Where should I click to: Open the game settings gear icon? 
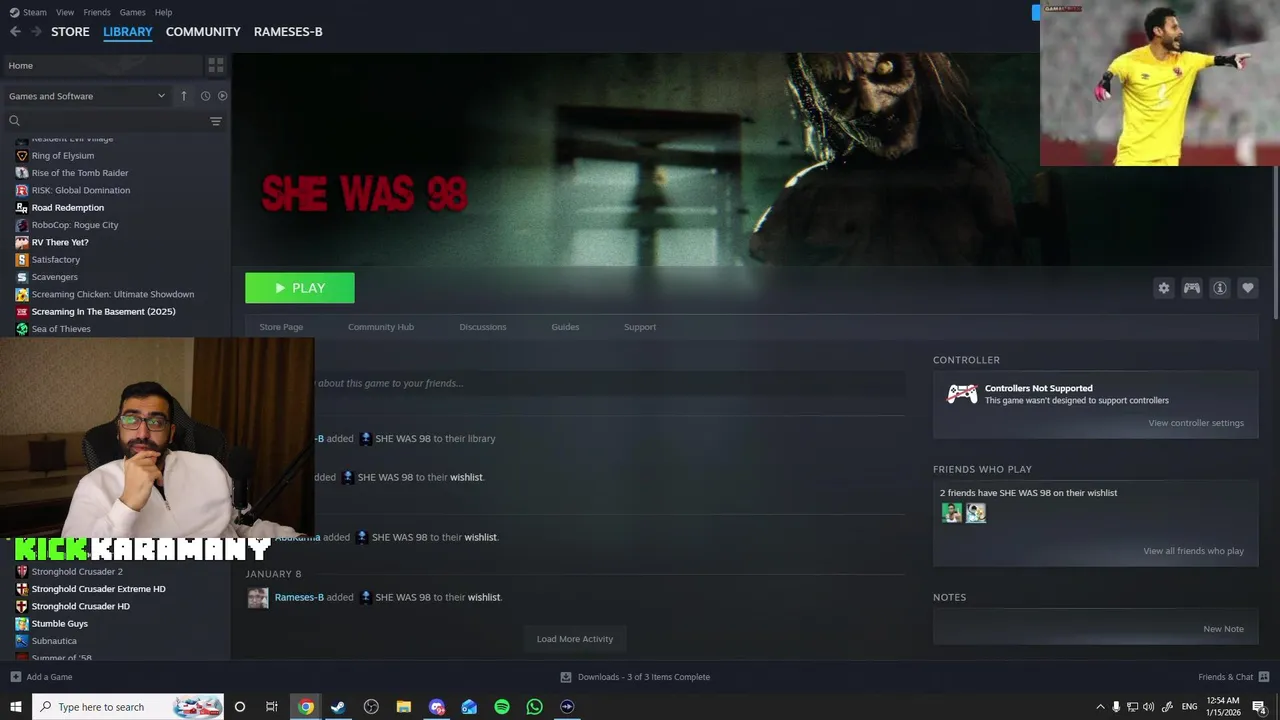pyautogui.click(x=1164, y=288)
